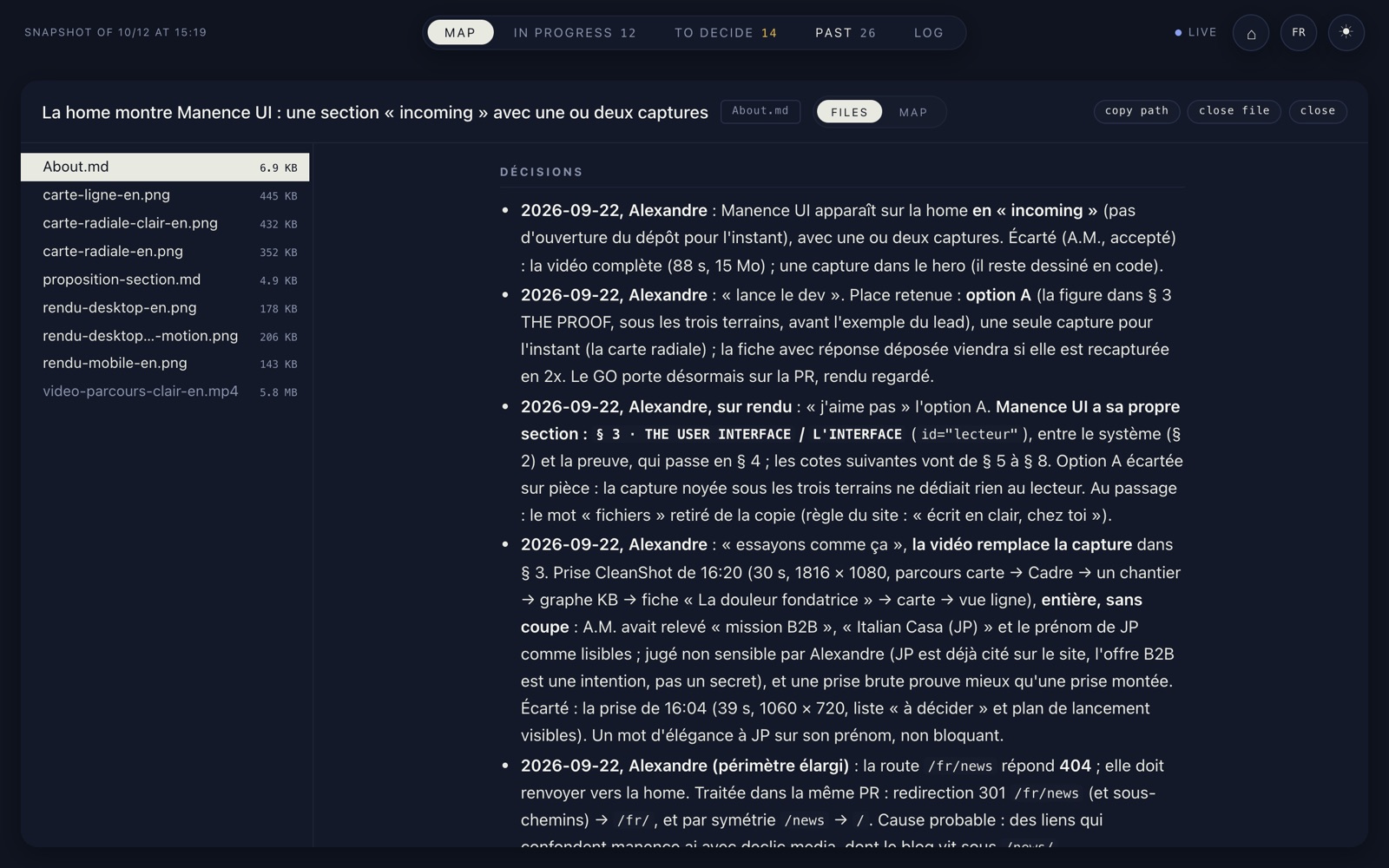Open carte-radiale-clair-en.png file
This screenshot has width=1389, height=868.
coord(165,223)
